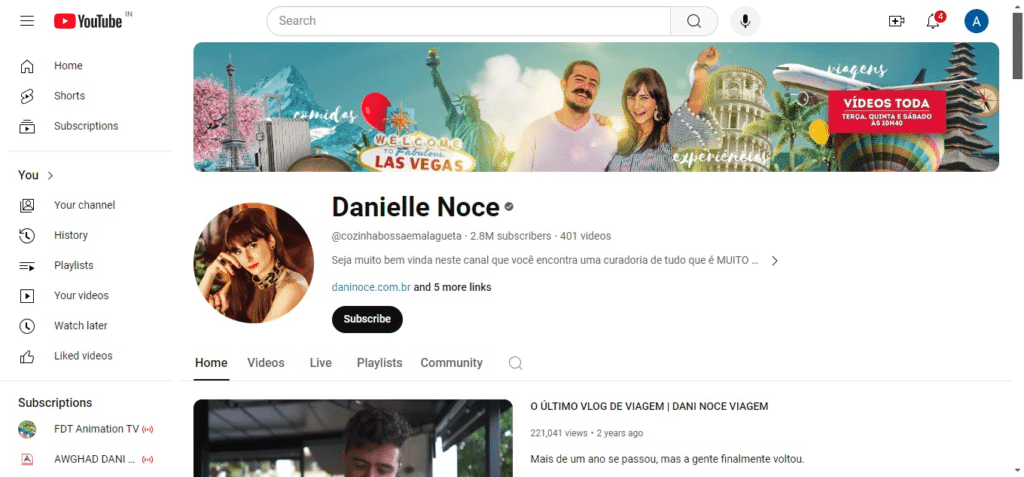
Task: Click the Danielle Noce channel name
Action: click(416, 207)
